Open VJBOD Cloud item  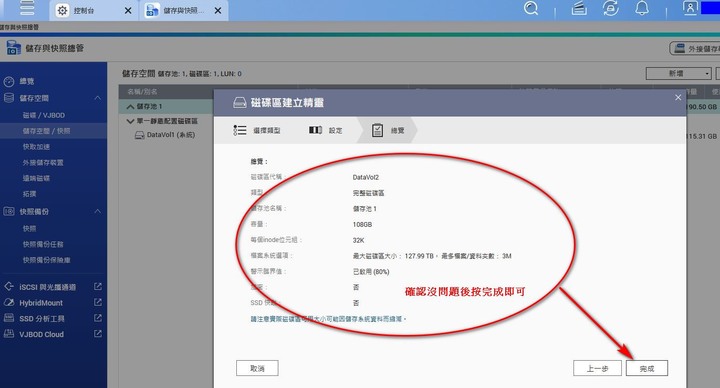41,334
